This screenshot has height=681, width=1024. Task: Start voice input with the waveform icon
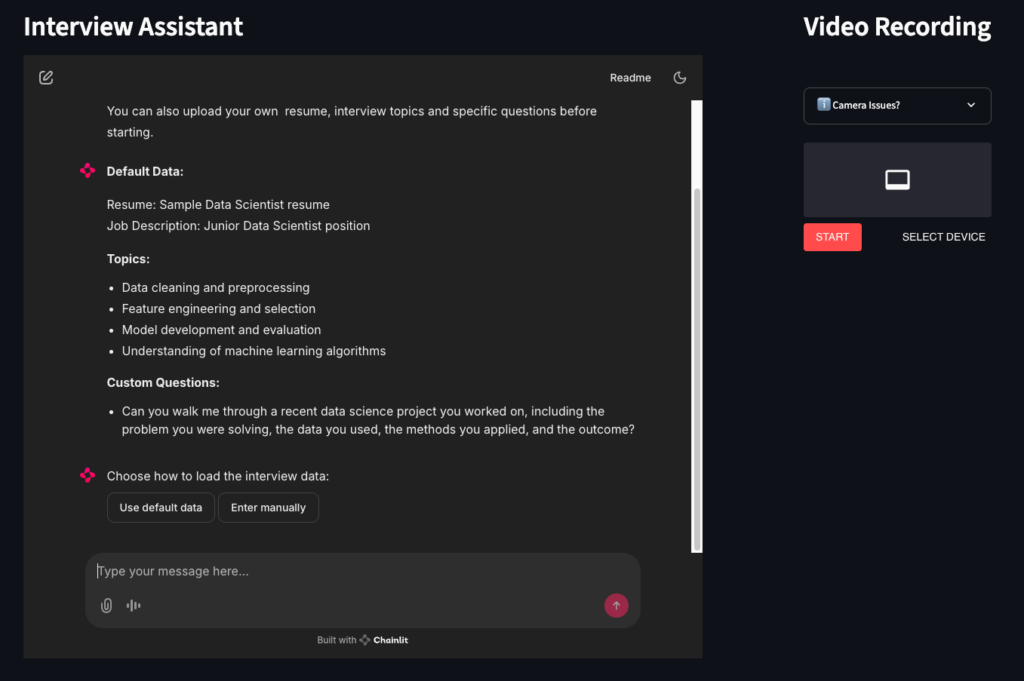133,606
